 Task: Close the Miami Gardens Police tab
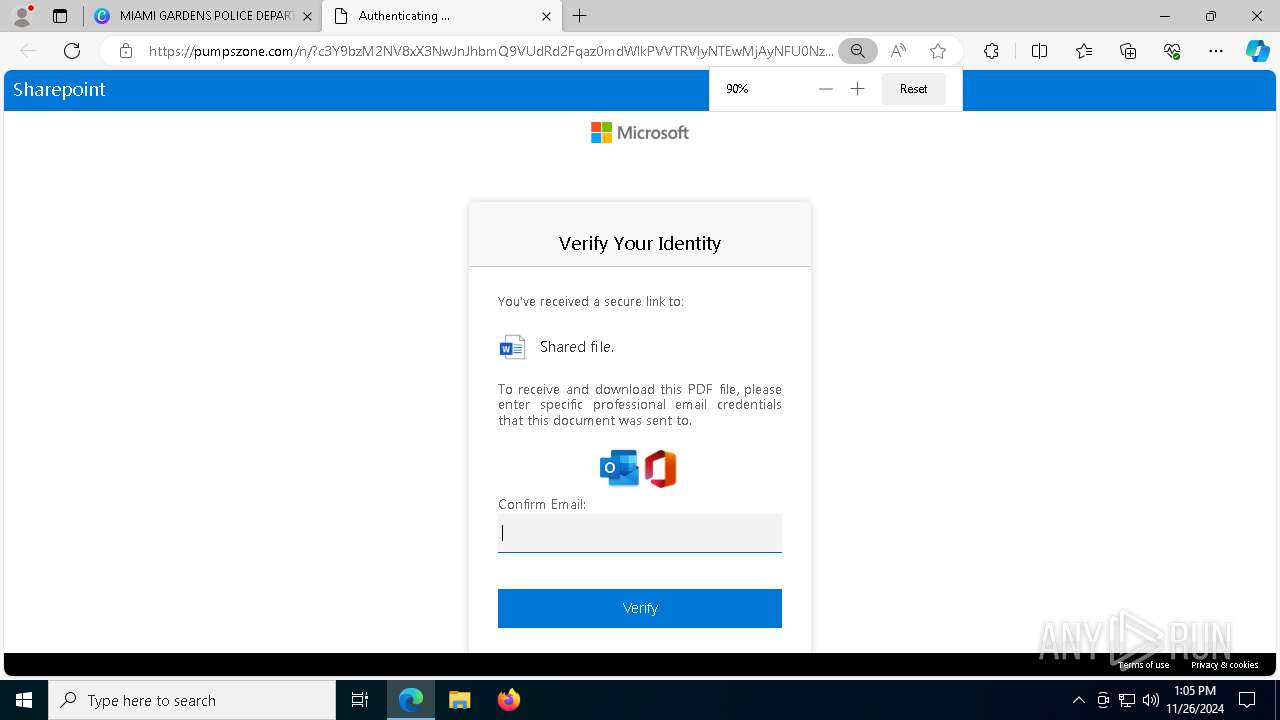coord(307,16)
